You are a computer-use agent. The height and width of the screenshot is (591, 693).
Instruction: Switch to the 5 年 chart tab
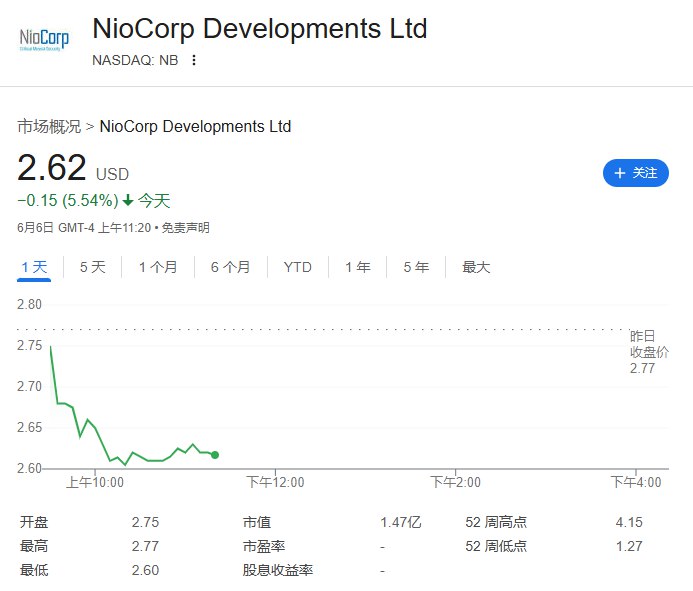416,267
